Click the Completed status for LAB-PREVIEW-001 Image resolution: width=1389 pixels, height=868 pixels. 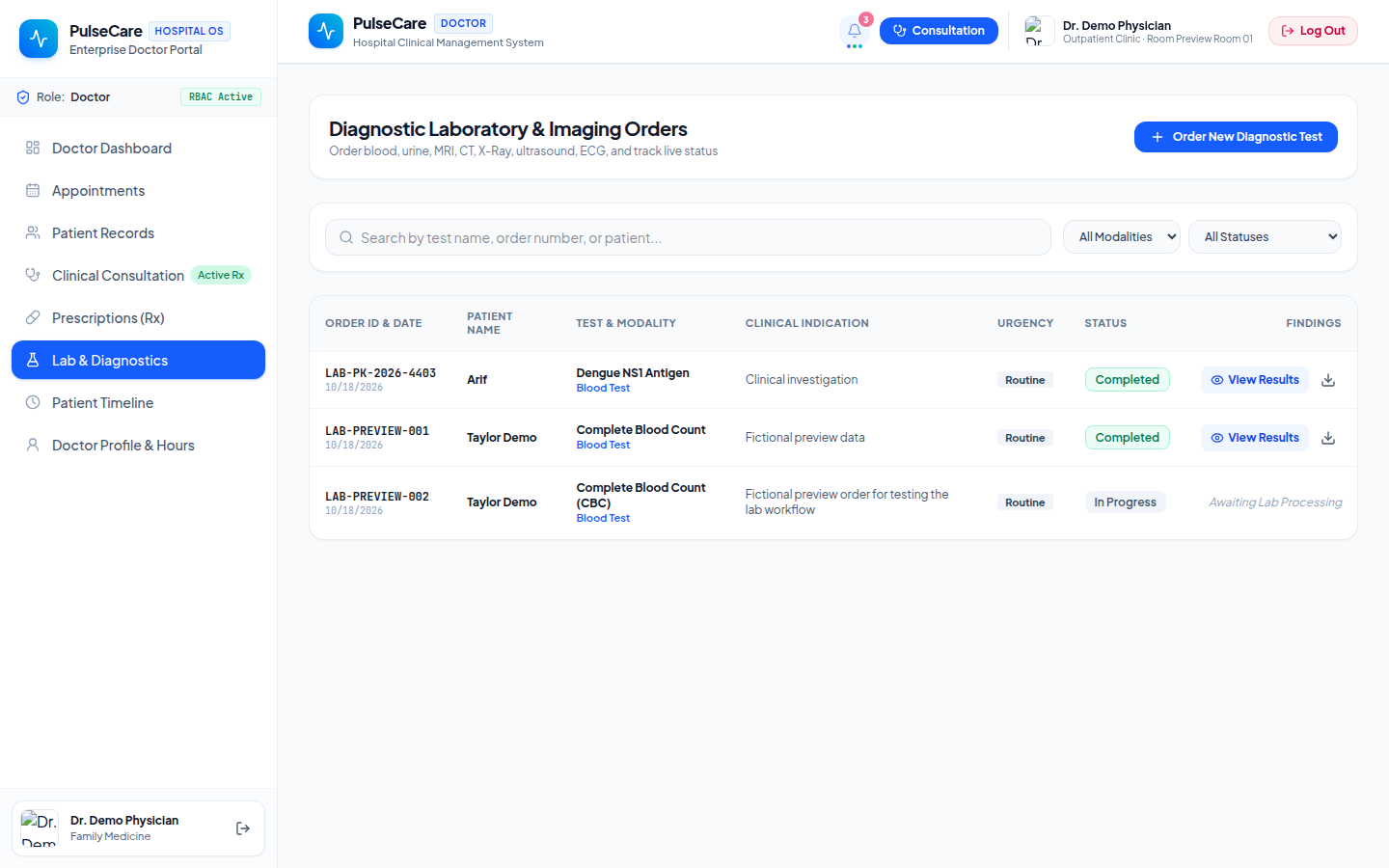tap(1128, 438)
